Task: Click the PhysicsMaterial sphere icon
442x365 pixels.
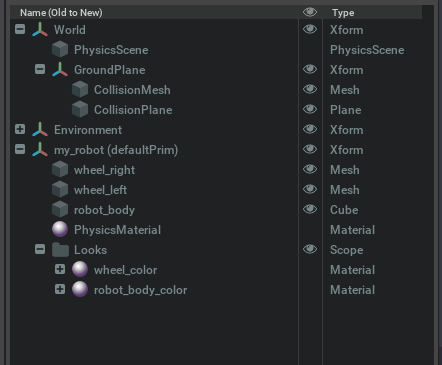Action: point(60,229)
